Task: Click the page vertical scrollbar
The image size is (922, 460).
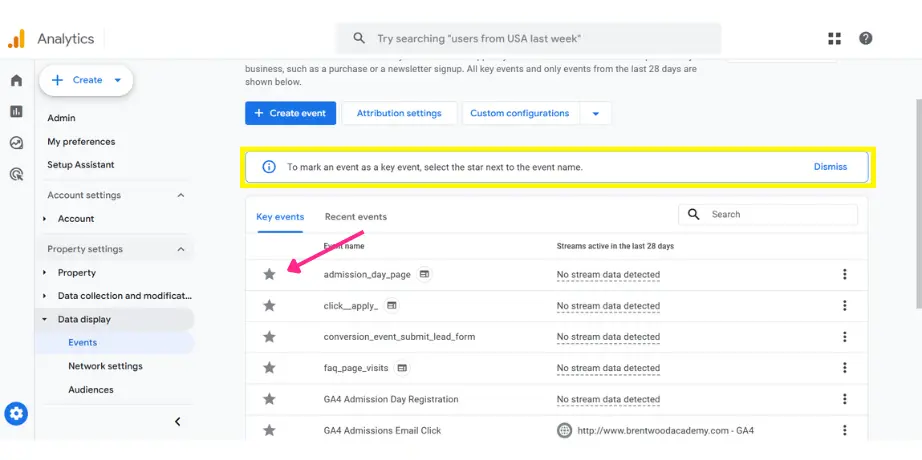Action: pyautogui.click(x=915, y=200)
